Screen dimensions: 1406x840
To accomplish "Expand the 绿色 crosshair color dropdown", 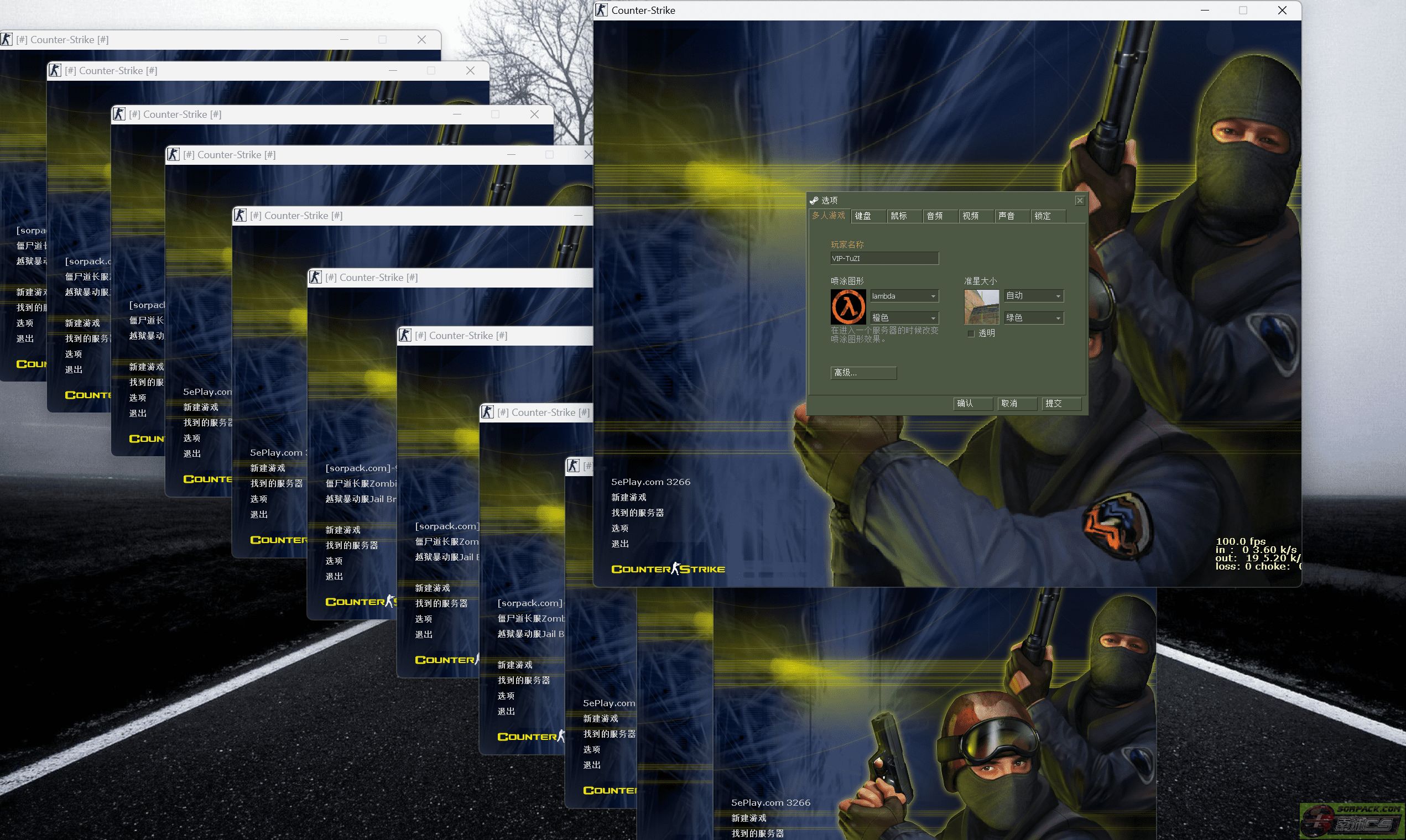I will (1034, 318).
